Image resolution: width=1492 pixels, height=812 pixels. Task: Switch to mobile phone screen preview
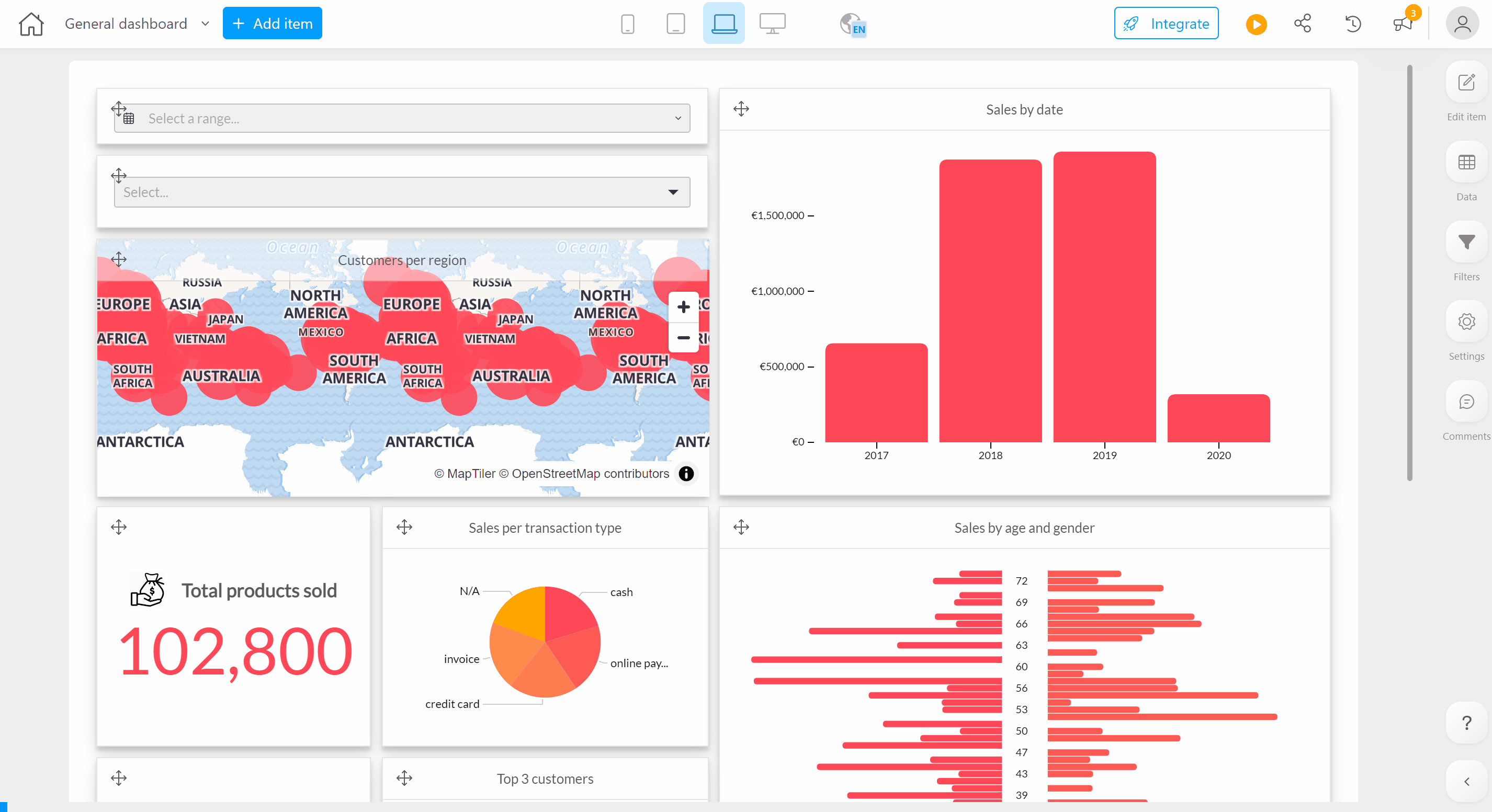click(x=627, y=24)
